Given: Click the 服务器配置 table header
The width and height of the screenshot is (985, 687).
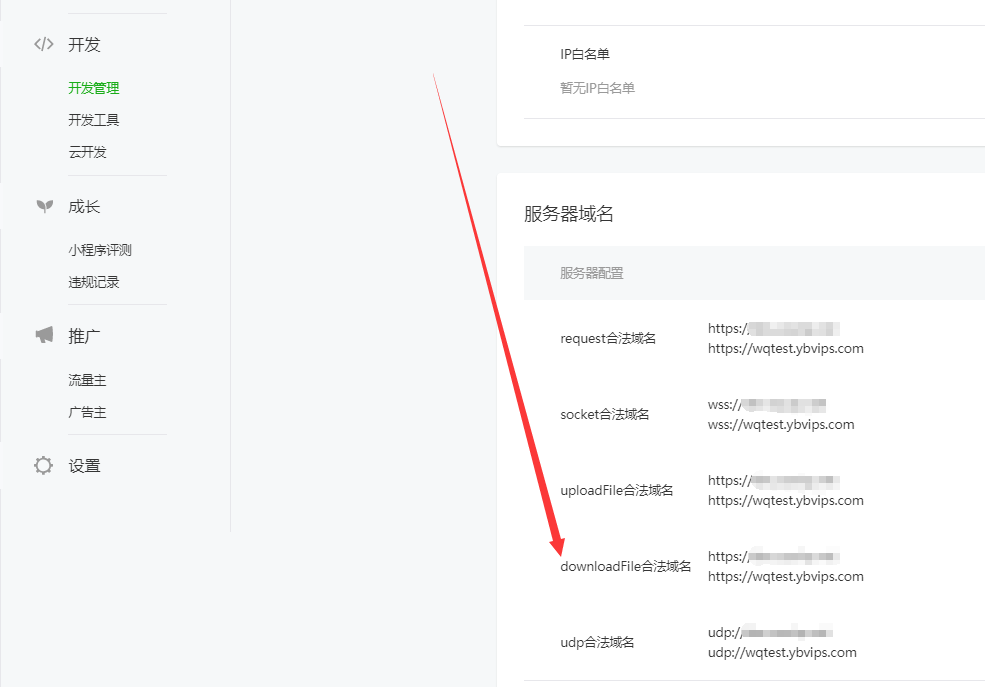Looking at the screenshot, I should (592, 273).
